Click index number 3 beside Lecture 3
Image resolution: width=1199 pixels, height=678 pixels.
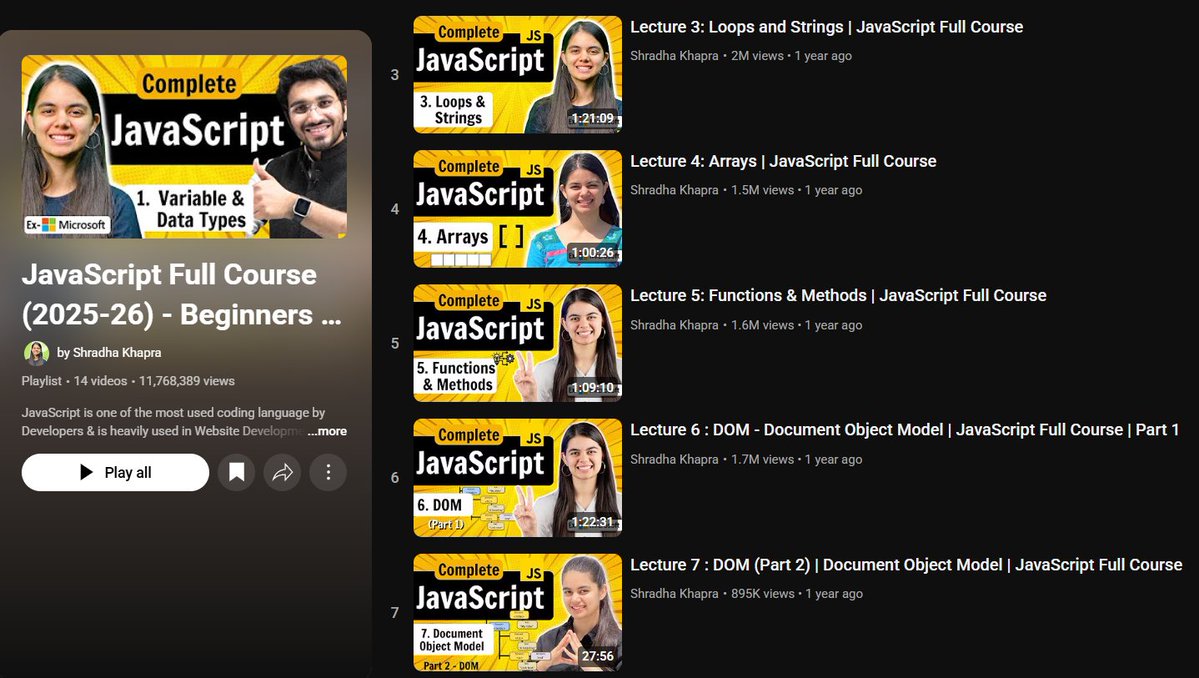395,75
